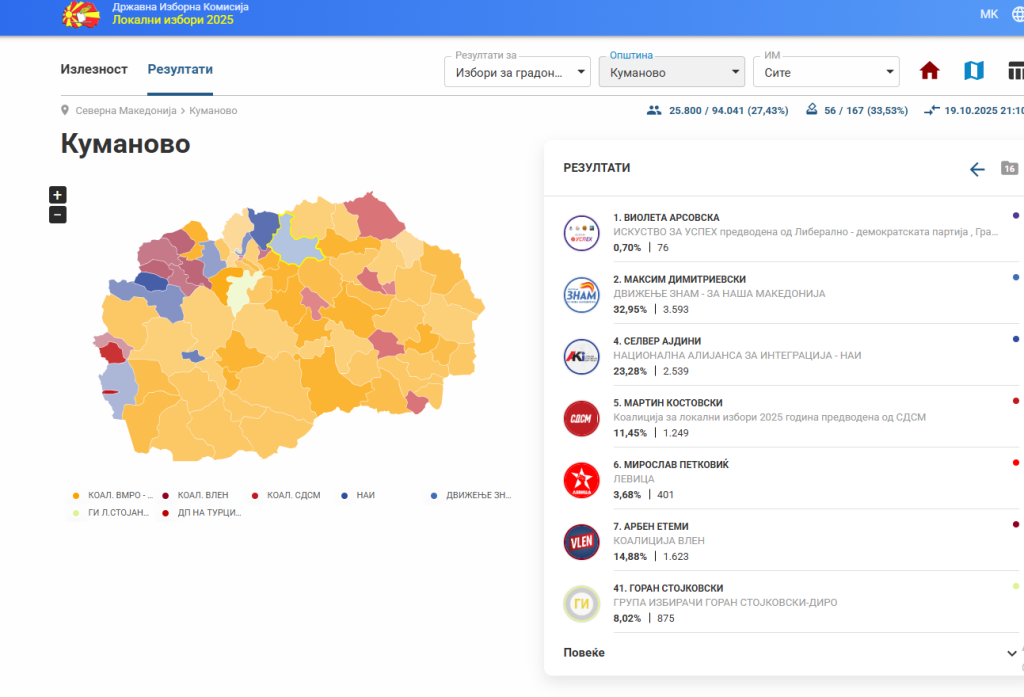The width and height of the screenshot is (1024, 697).
Task: Click the back arrow in results panel
Action: pyautogui.click(x=977, y=169)
